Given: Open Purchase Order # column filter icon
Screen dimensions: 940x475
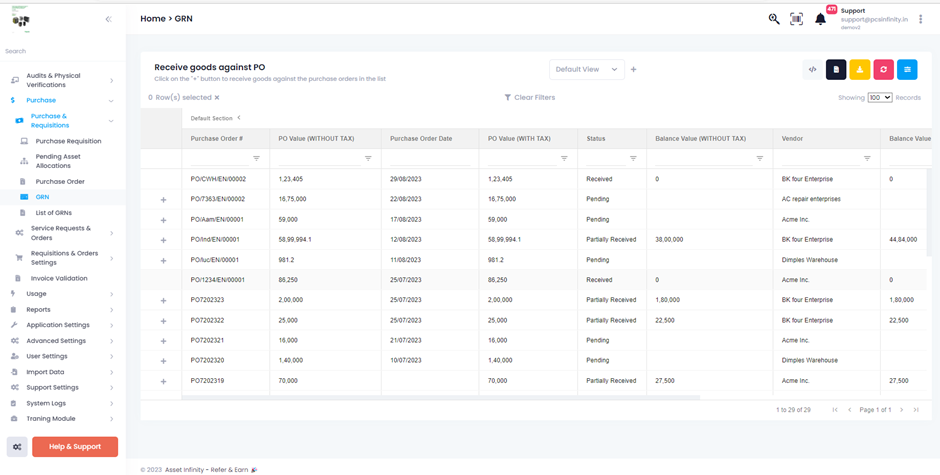Looking at the screenshot, I should pos(257,158).
